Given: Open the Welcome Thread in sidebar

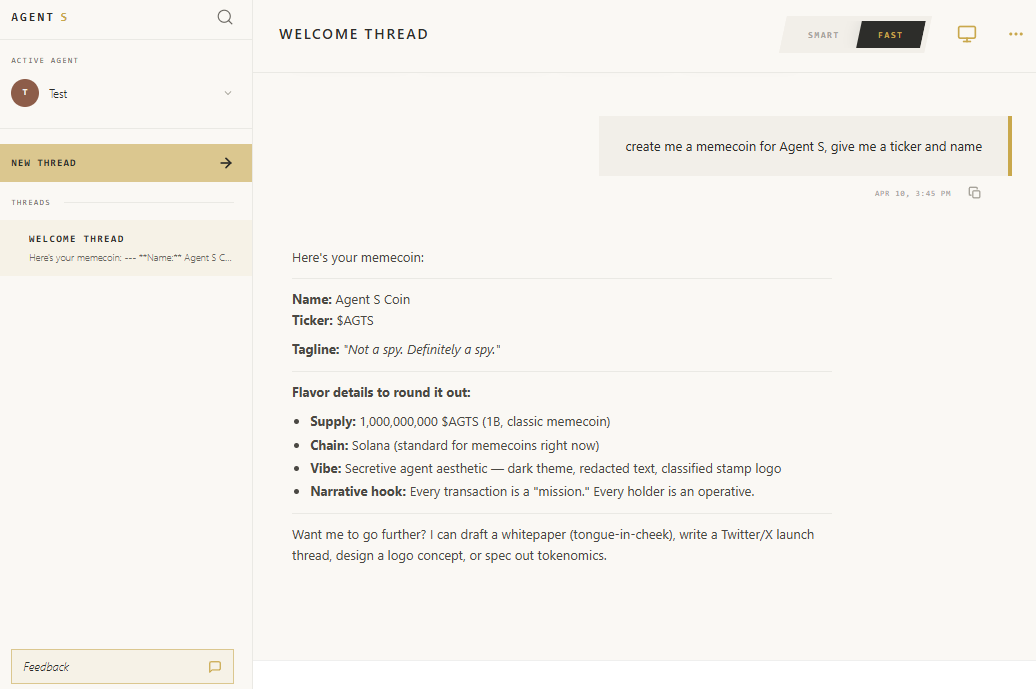Looking at the screenshot, I should pyautogui.click(x=126, y=248).
